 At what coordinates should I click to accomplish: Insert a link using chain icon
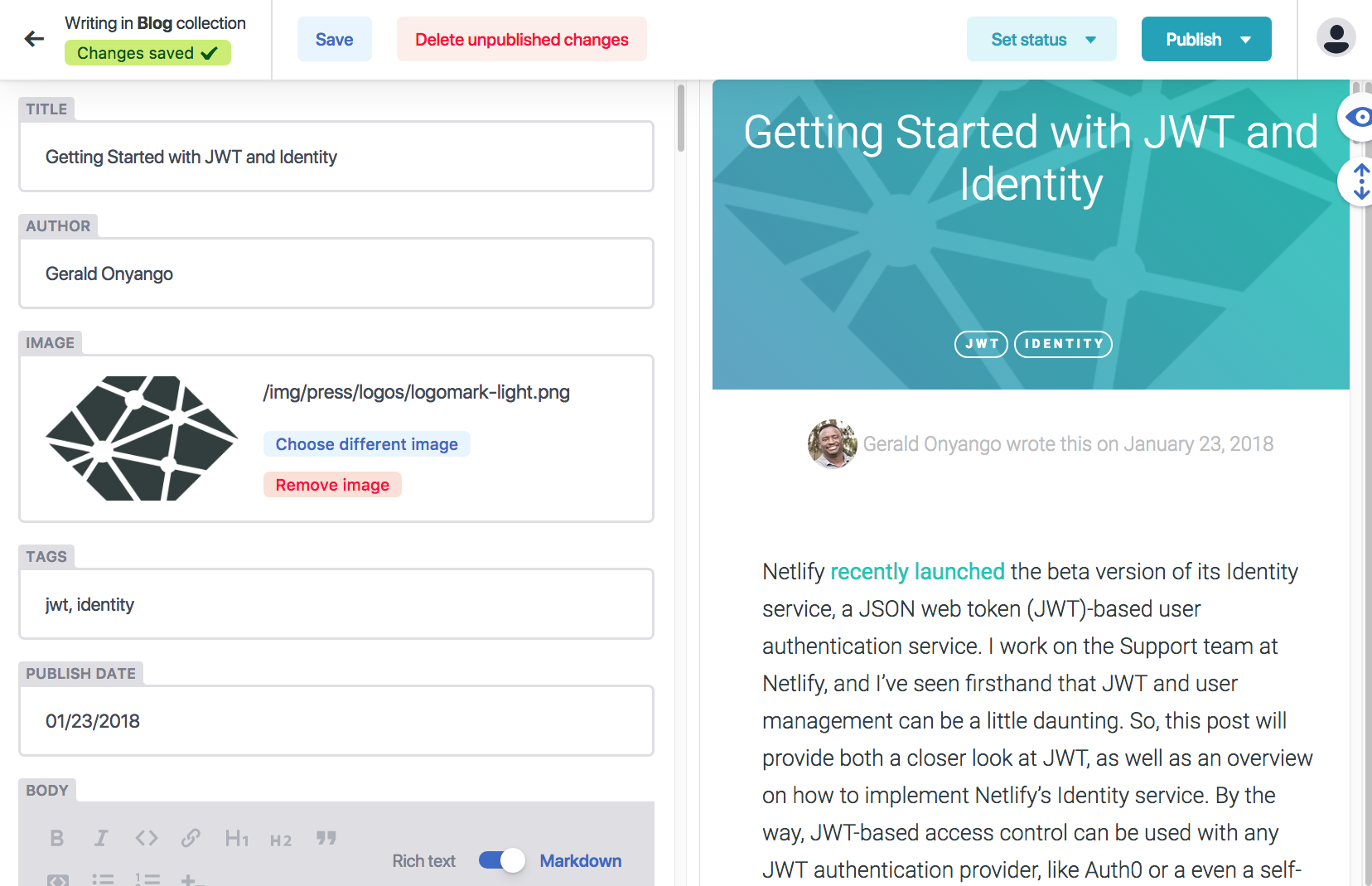[x=191, y=838]
